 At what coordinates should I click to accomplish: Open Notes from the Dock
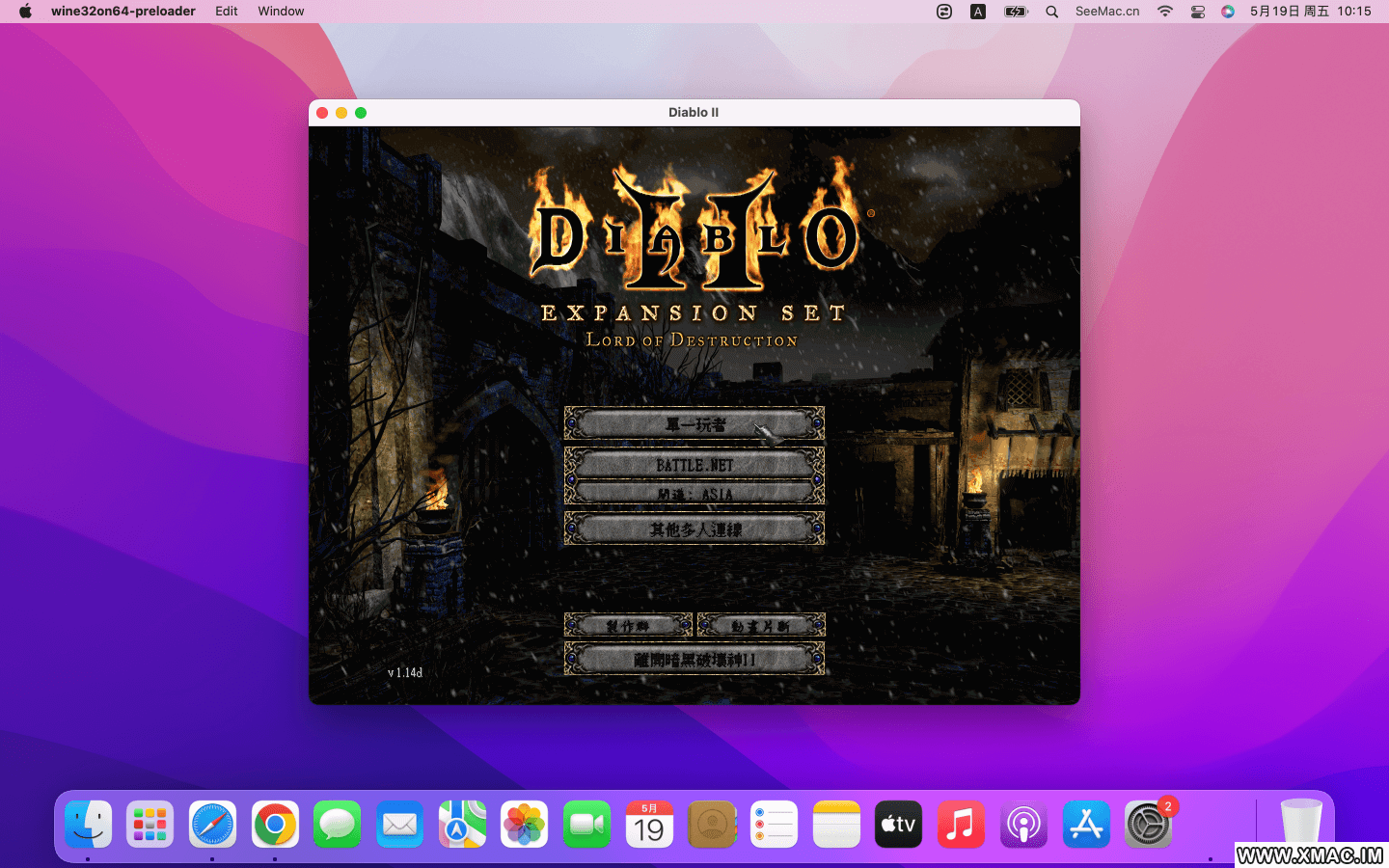(x=836, y=825)
